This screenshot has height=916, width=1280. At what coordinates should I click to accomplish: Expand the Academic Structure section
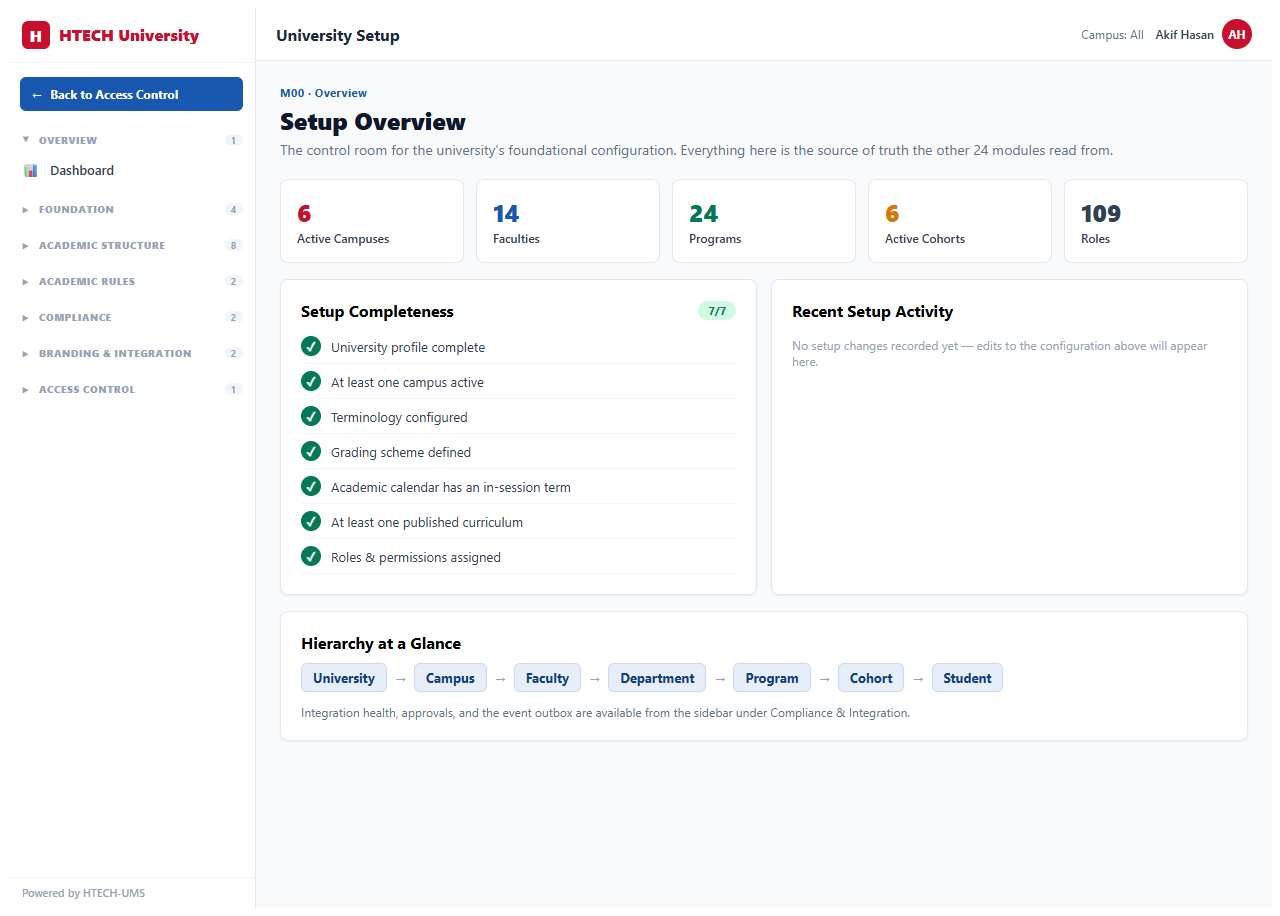click(131, 245)
